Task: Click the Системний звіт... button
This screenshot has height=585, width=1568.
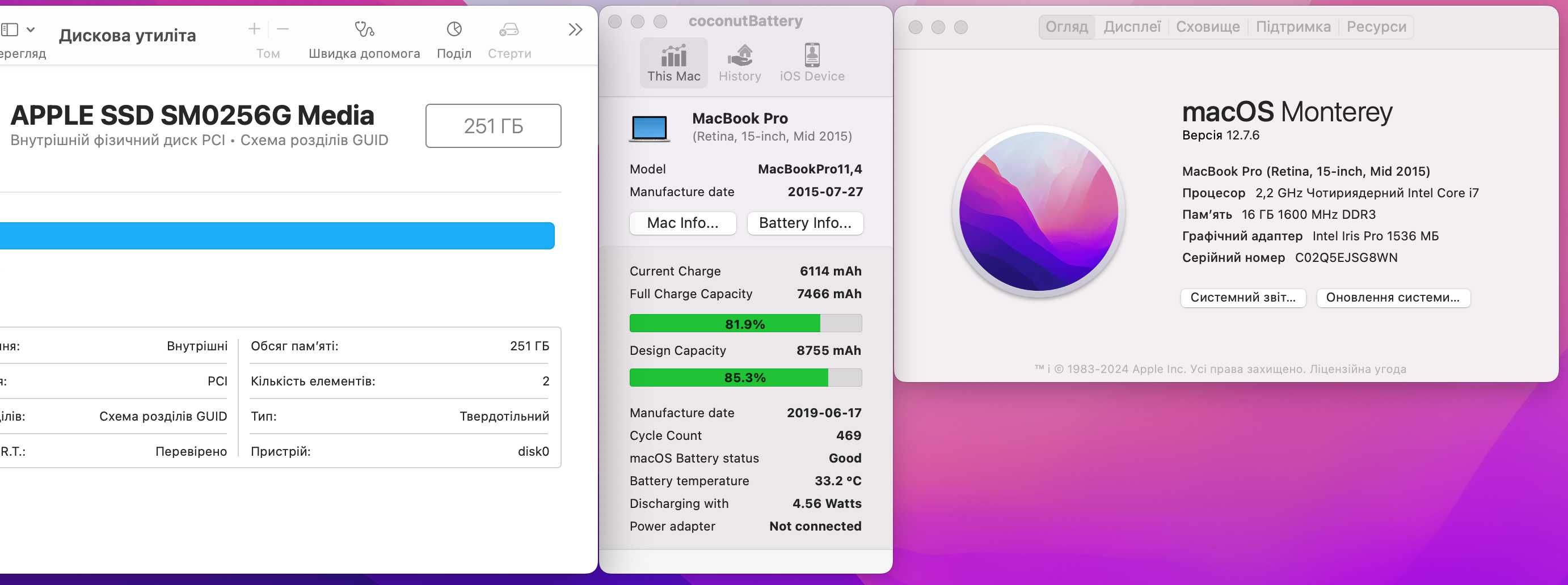Action: [x=1243, y=298]
